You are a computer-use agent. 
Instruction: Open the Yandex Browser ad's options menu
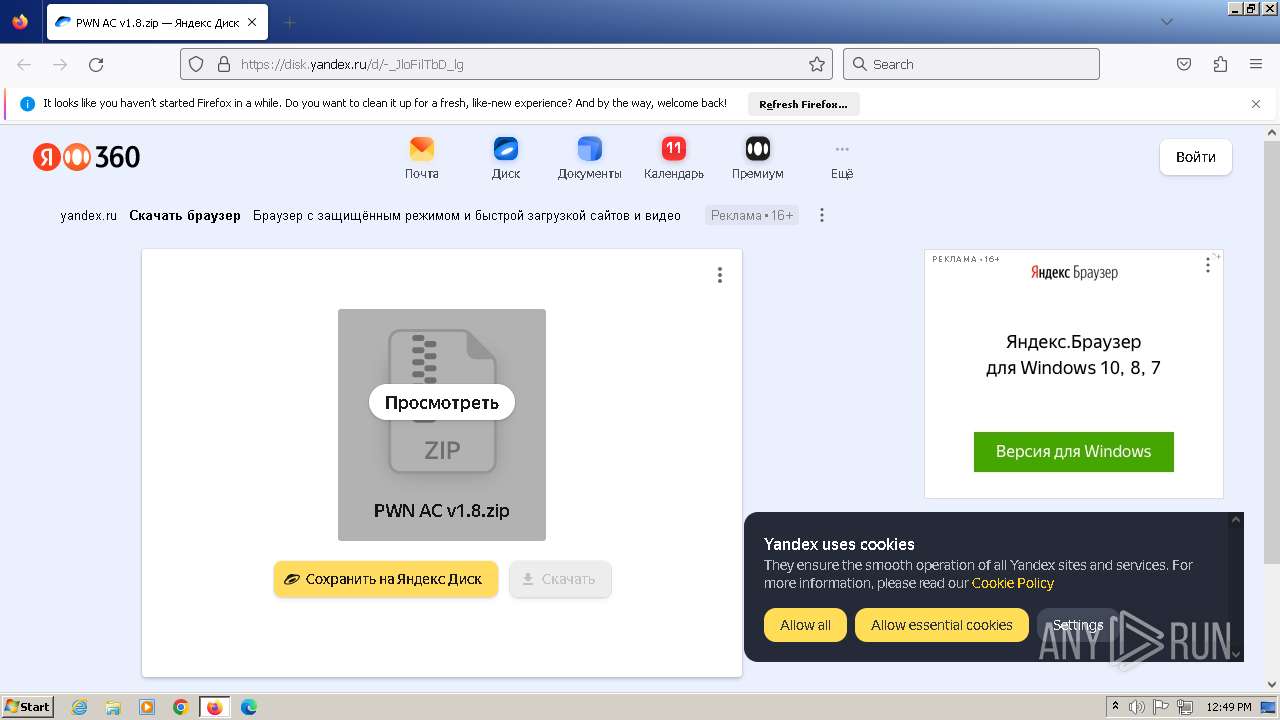[1208, 265]
